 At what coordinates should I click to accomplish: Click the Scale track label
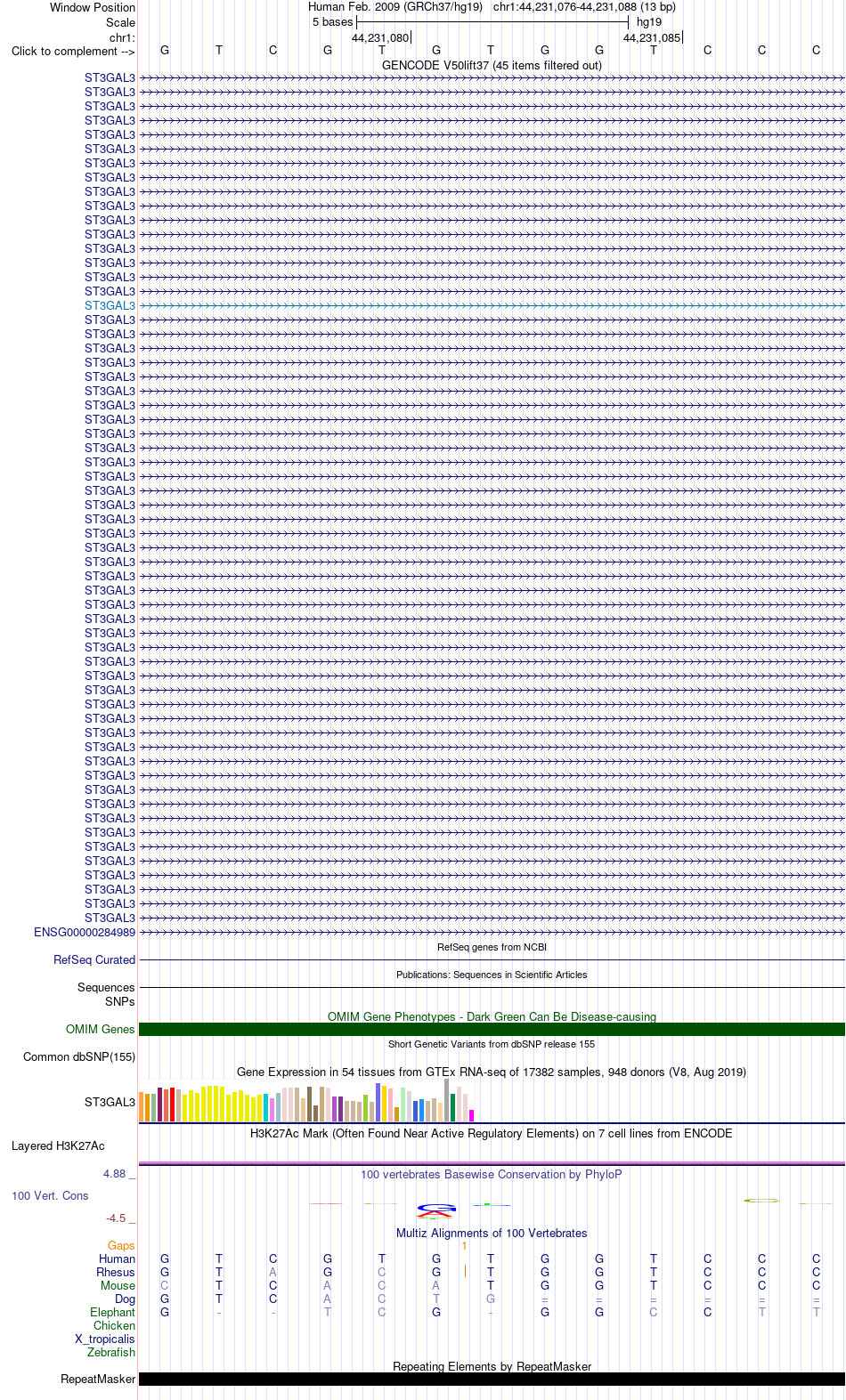tap(121, 22)
